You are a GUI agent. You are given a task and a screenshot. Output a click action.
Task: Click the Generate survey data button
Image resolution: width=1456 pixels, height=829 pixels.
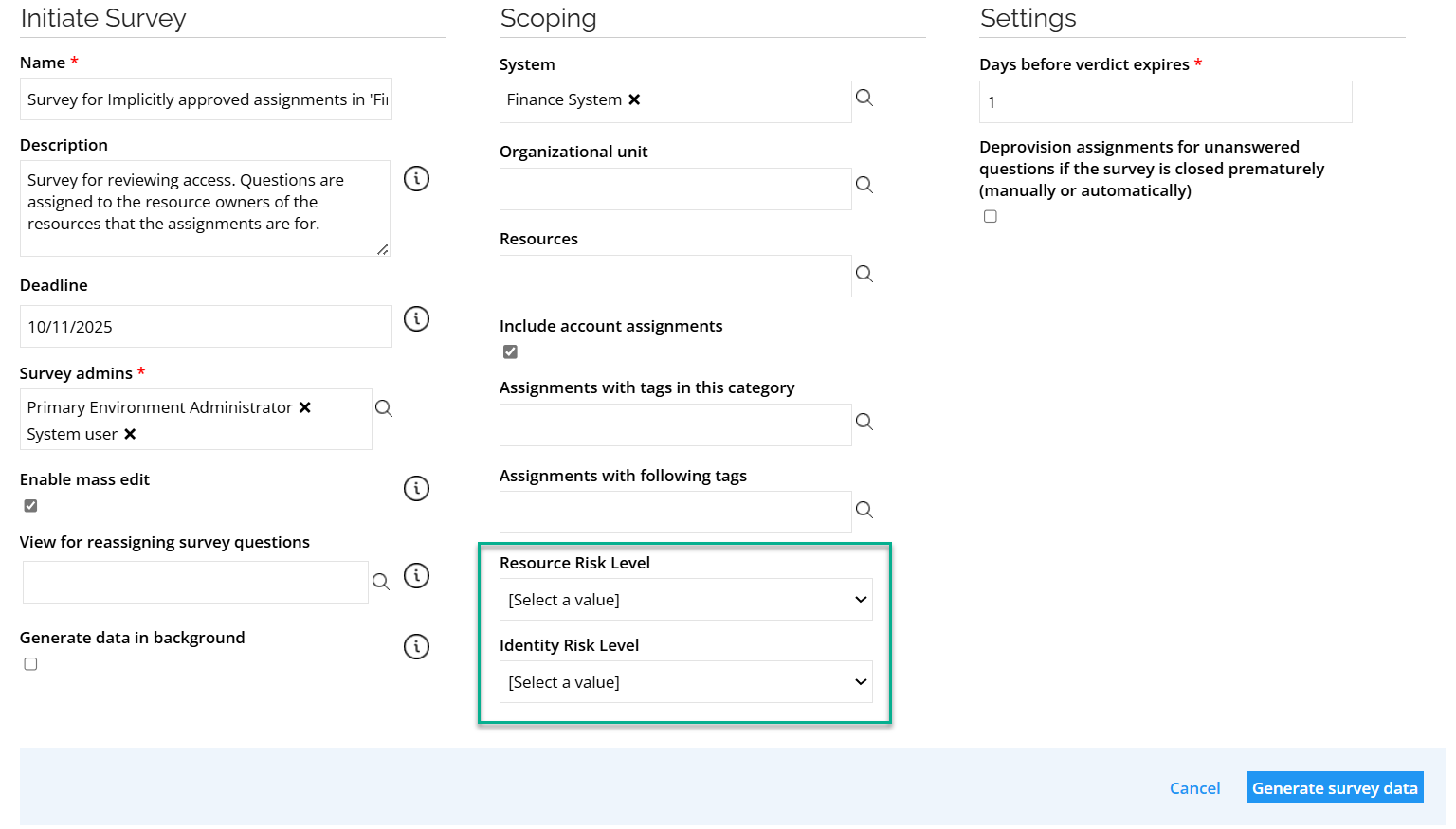click(x=1334, y=788)
